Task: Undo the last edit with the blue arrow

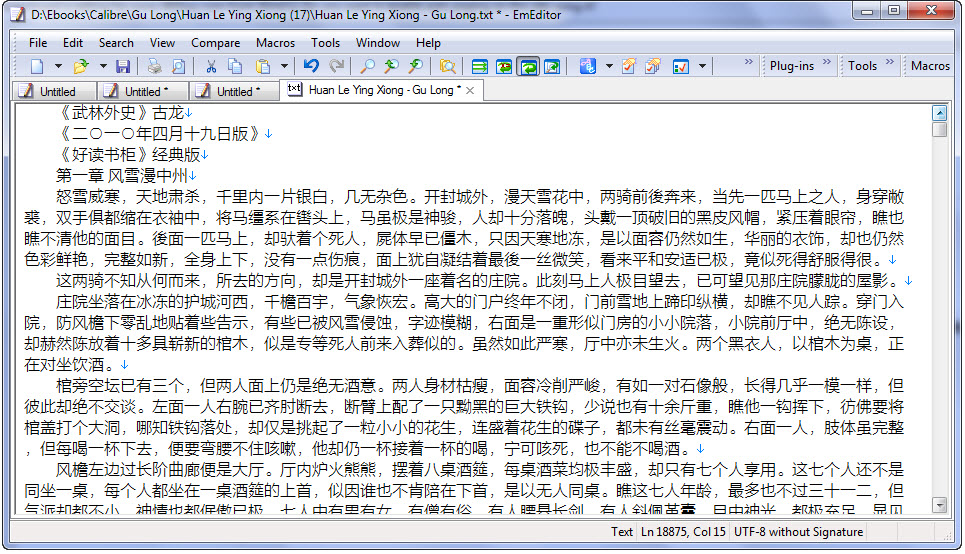Action: 311,66
